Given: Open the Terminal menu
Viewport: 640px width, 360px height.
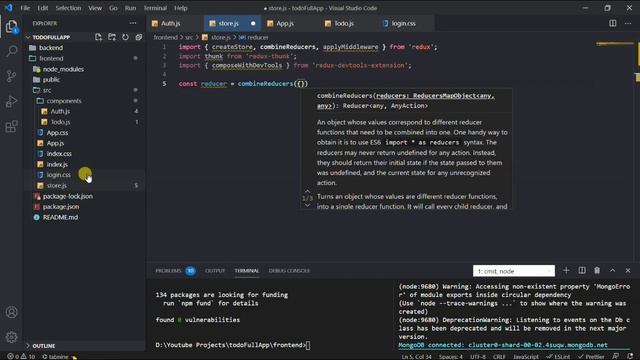Looking at the screenshot, I should pyautogui.click(x=155, y=8).
